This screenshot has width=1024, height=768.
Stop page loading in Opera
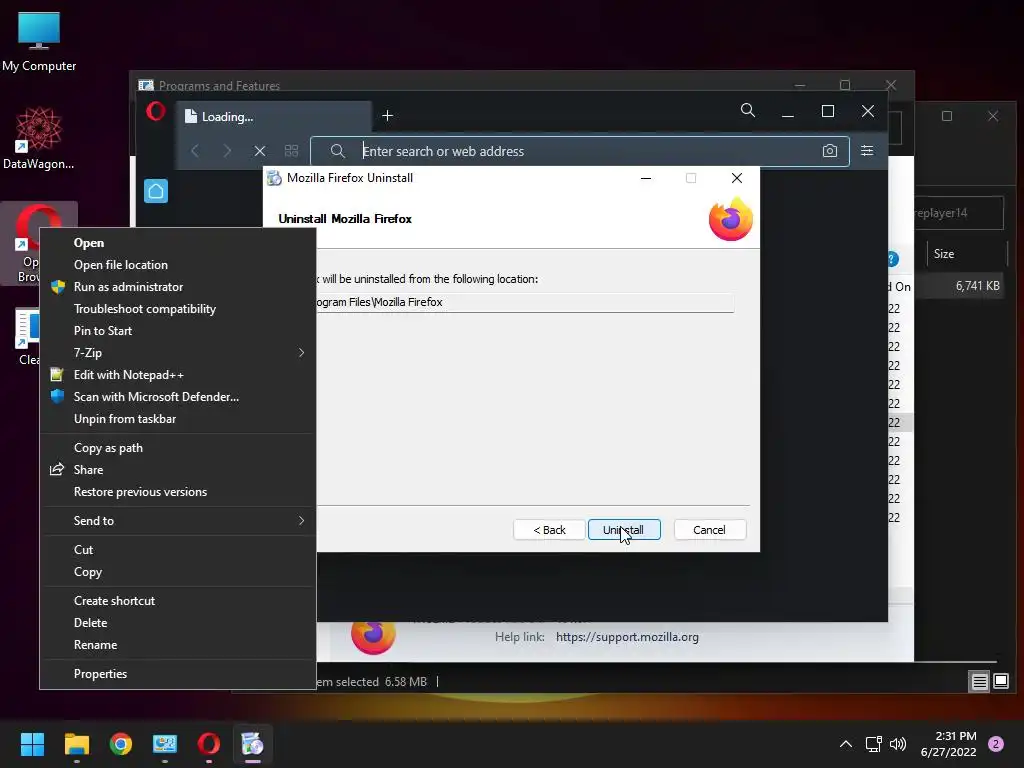[x=259, y=151]
